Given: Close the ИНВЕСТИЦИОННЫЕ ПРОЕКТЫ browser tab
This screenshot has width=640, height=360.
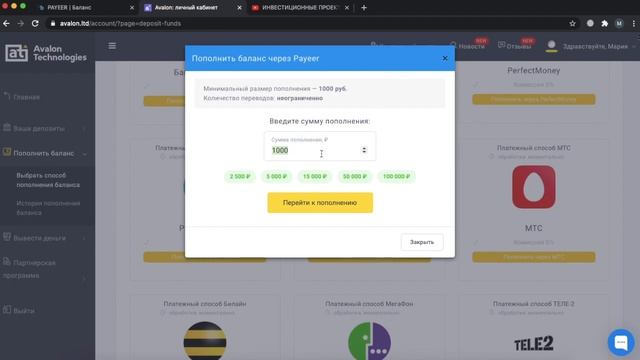Looking at the screenshot, I should coord(347,7).
